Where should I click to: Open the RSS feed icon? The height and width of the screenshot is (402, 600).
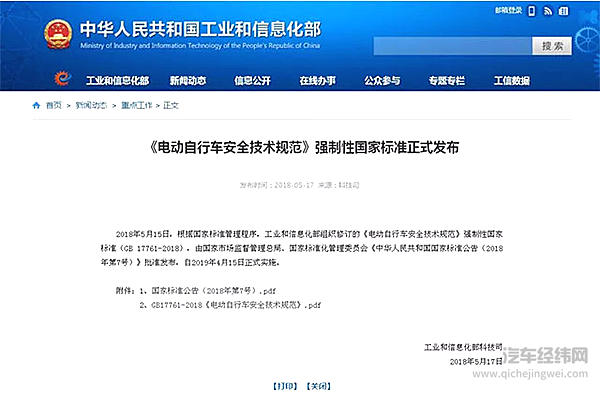click(x=548, y=11)
